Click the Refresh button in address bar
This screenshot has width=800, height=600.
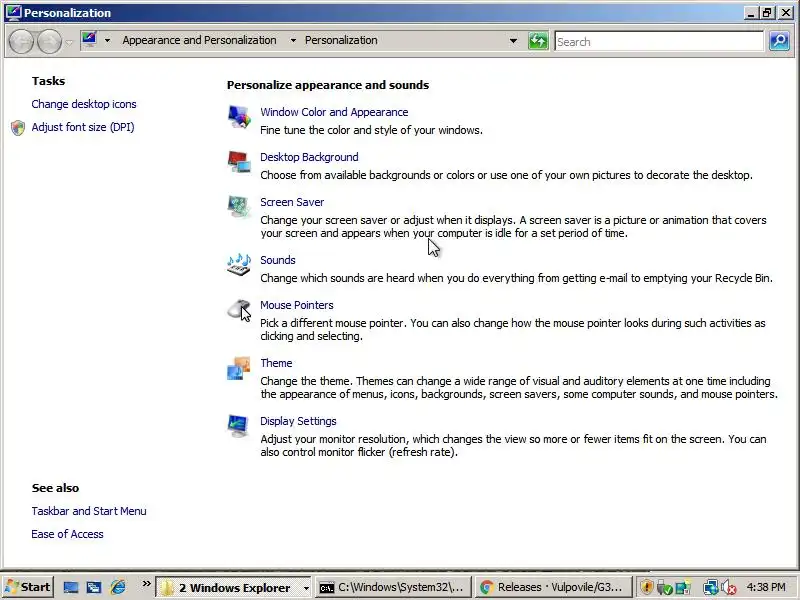click(538, 41)
